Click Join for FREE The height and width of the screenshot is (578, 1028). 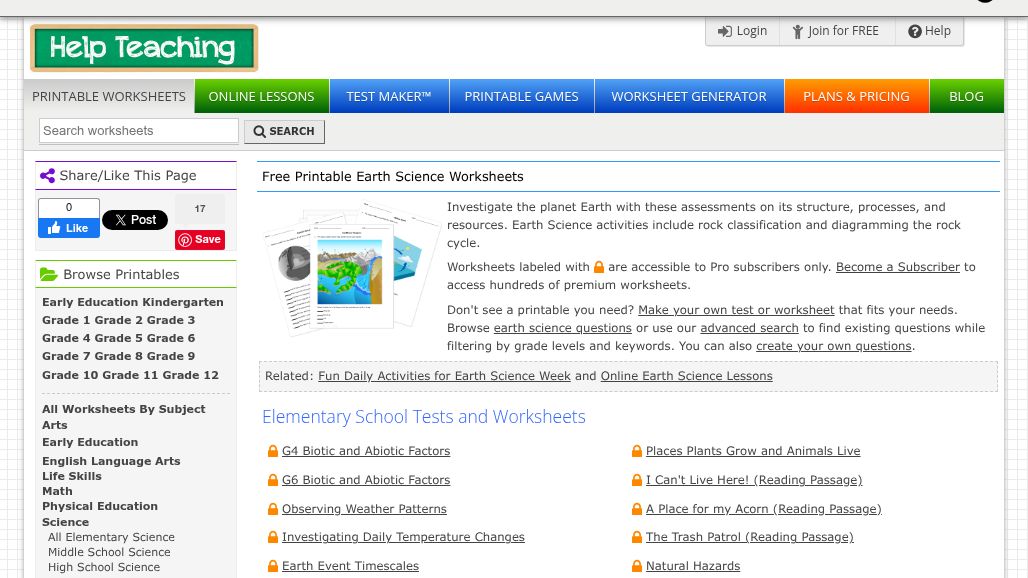[835, 31]
